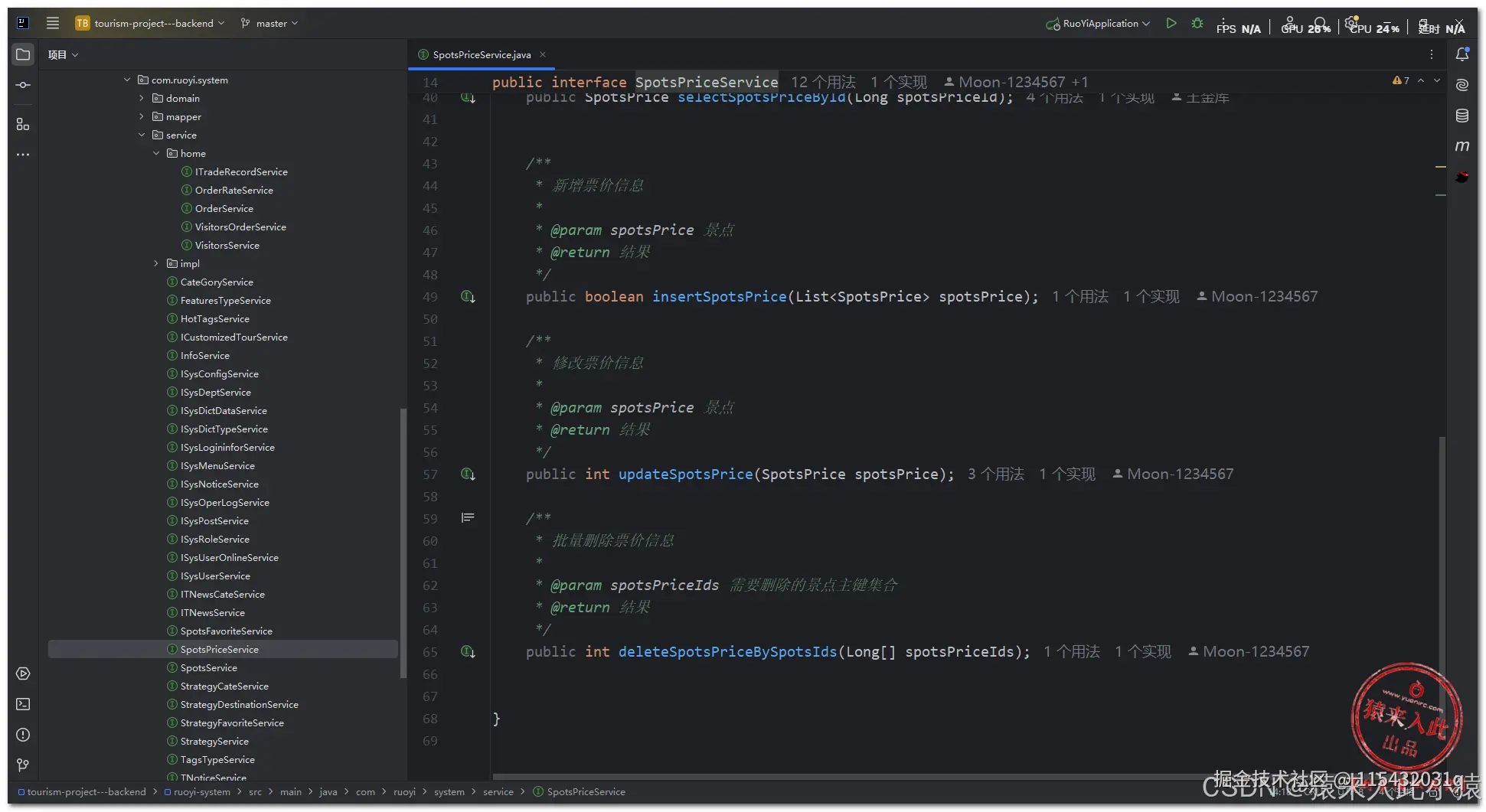Click the implementation gutter icon on line 49
The width and height of the screenshot is (1486, 812).
point(468,296)
